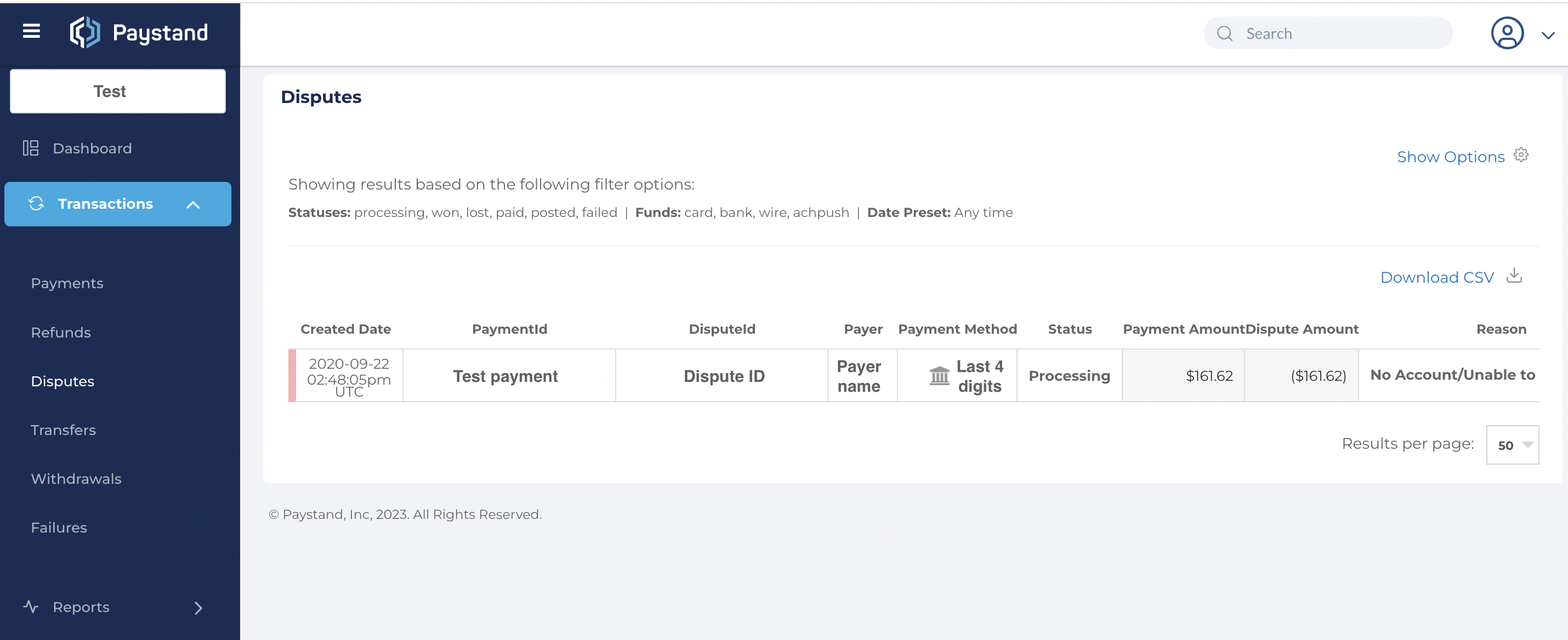Screen dimensions: 1568x640
Task: Click the Test payment cell
Action: [x=509, y=376]
